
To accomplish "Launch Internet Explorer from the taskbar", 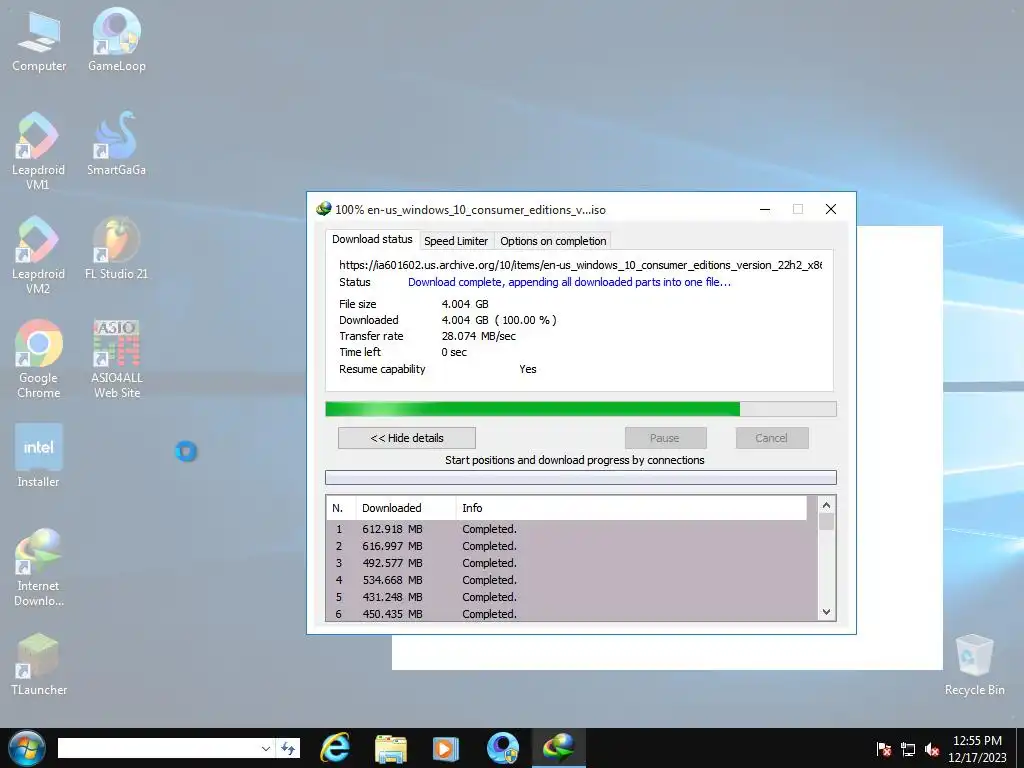I will (334, 748).
